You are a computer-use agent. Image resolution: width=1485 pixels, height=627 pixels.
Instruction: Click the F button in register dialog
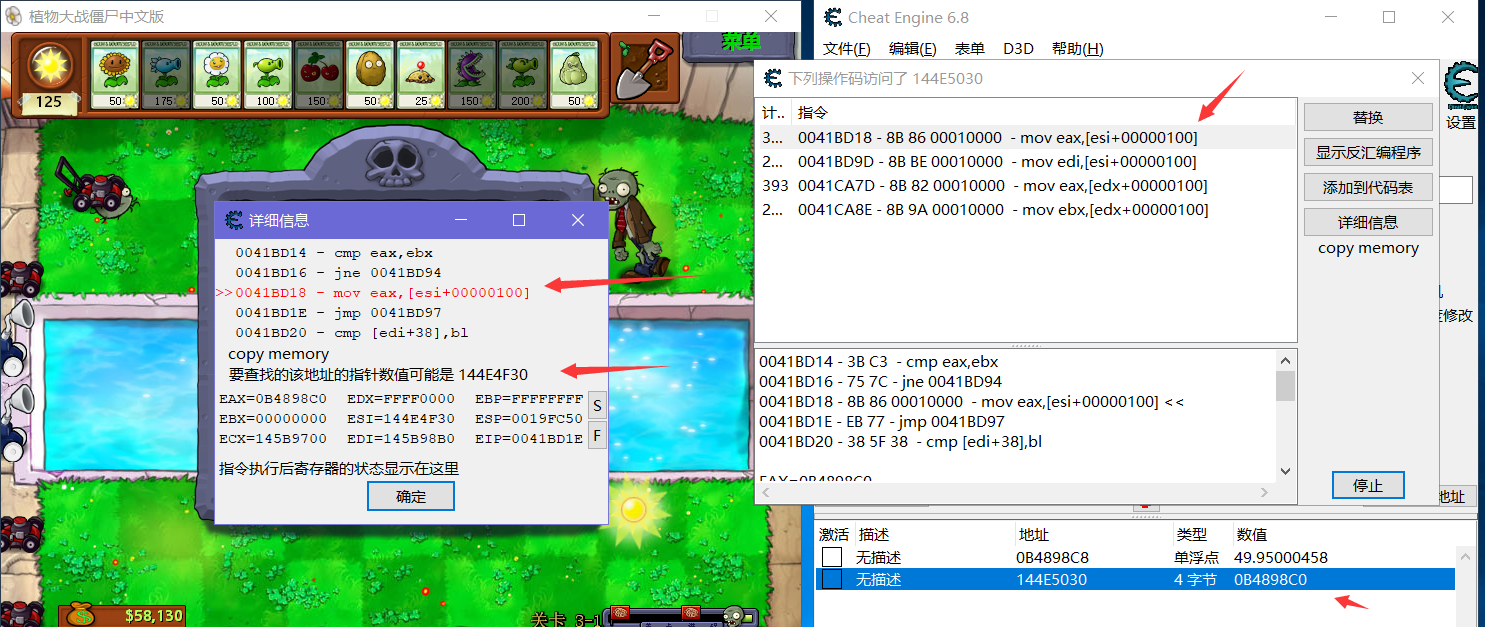pos(597,436)
